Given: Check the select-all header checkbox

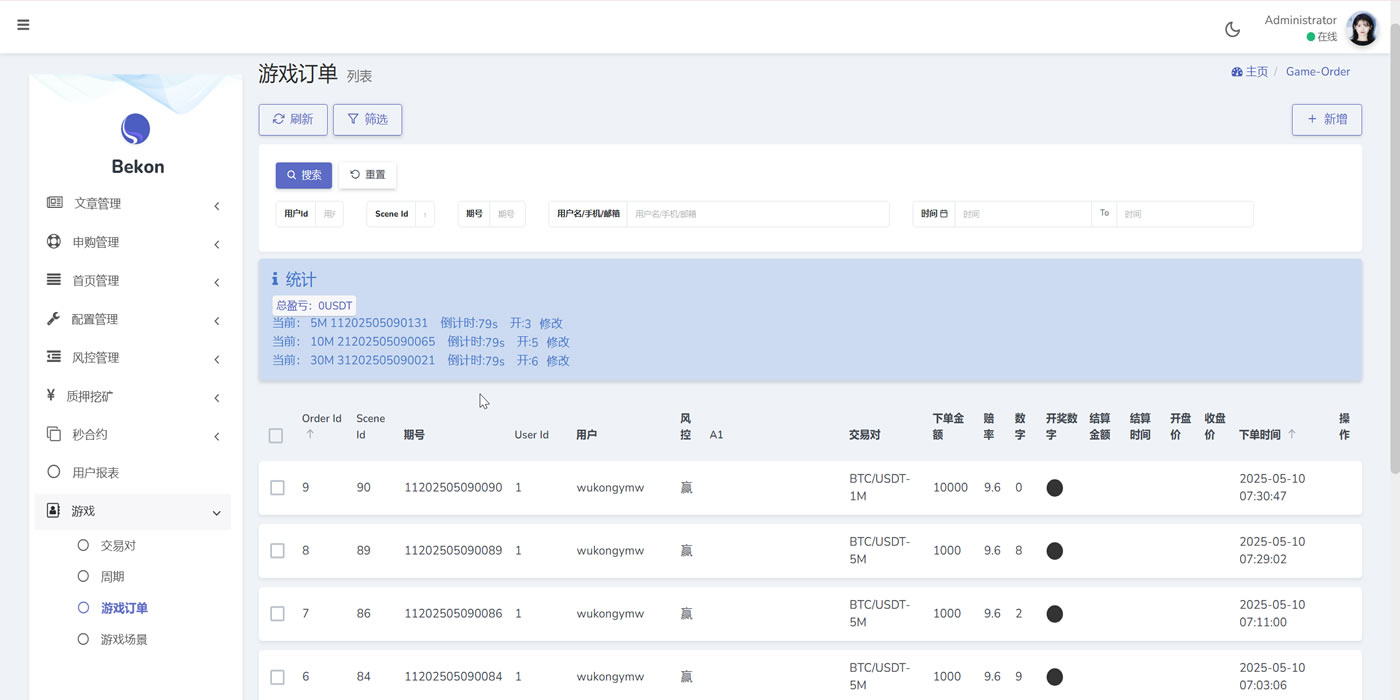Looking at the screenshot, I should [x=276, y=435].
